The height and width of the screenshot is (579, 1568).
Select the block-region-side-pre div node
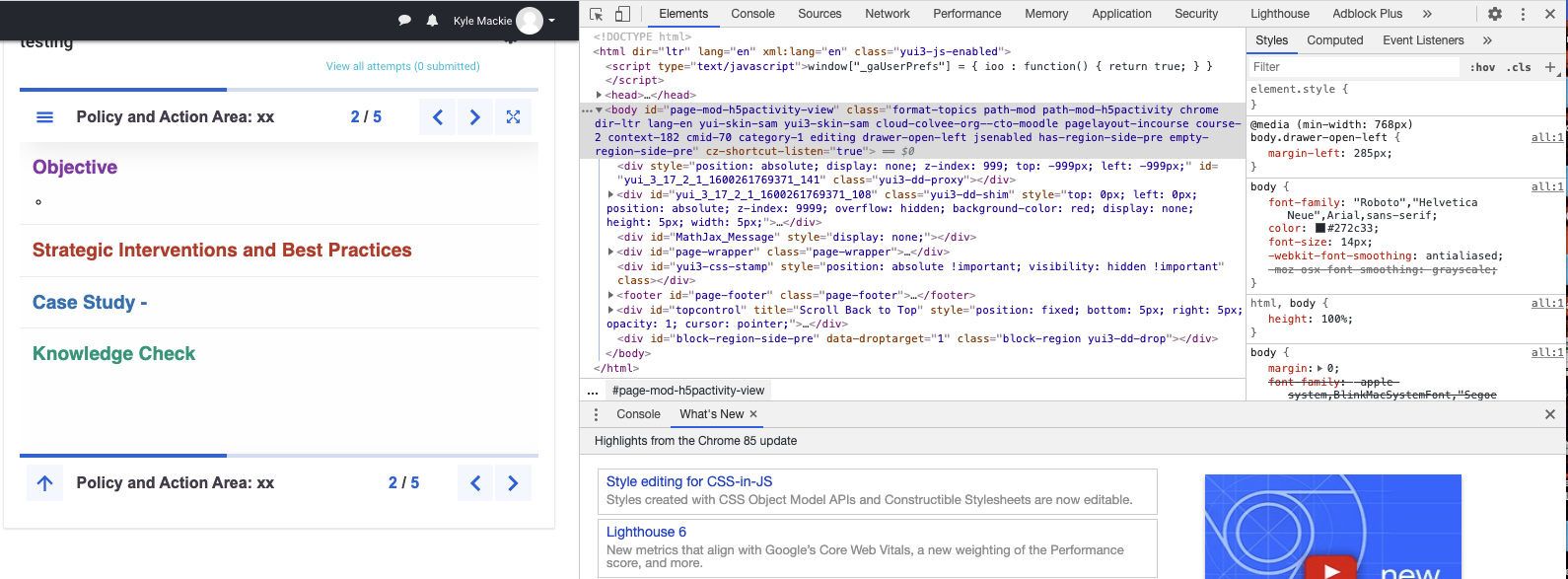918,338
